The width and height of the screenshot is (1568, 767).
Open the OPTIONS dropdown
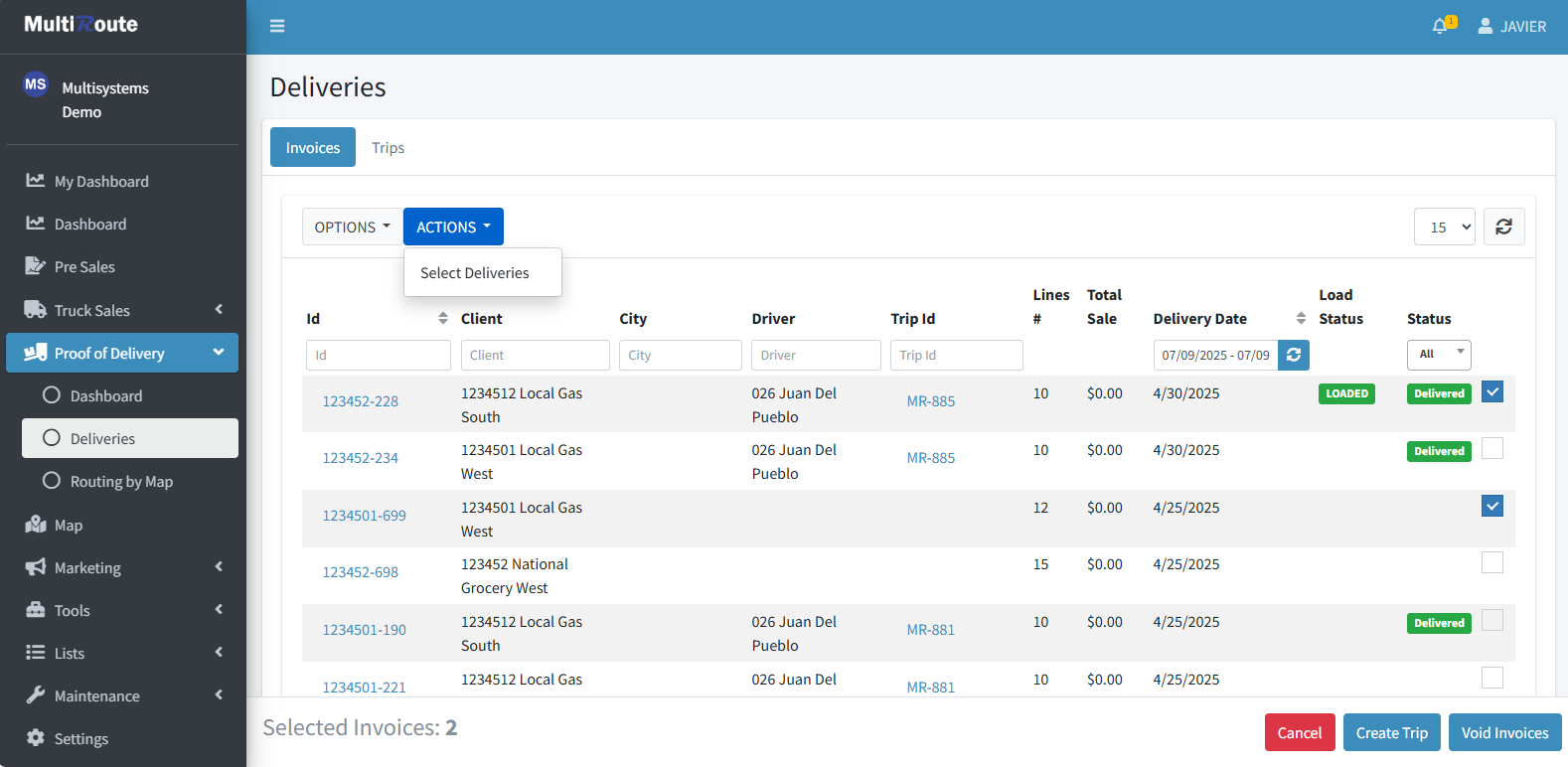pos(352,227)
